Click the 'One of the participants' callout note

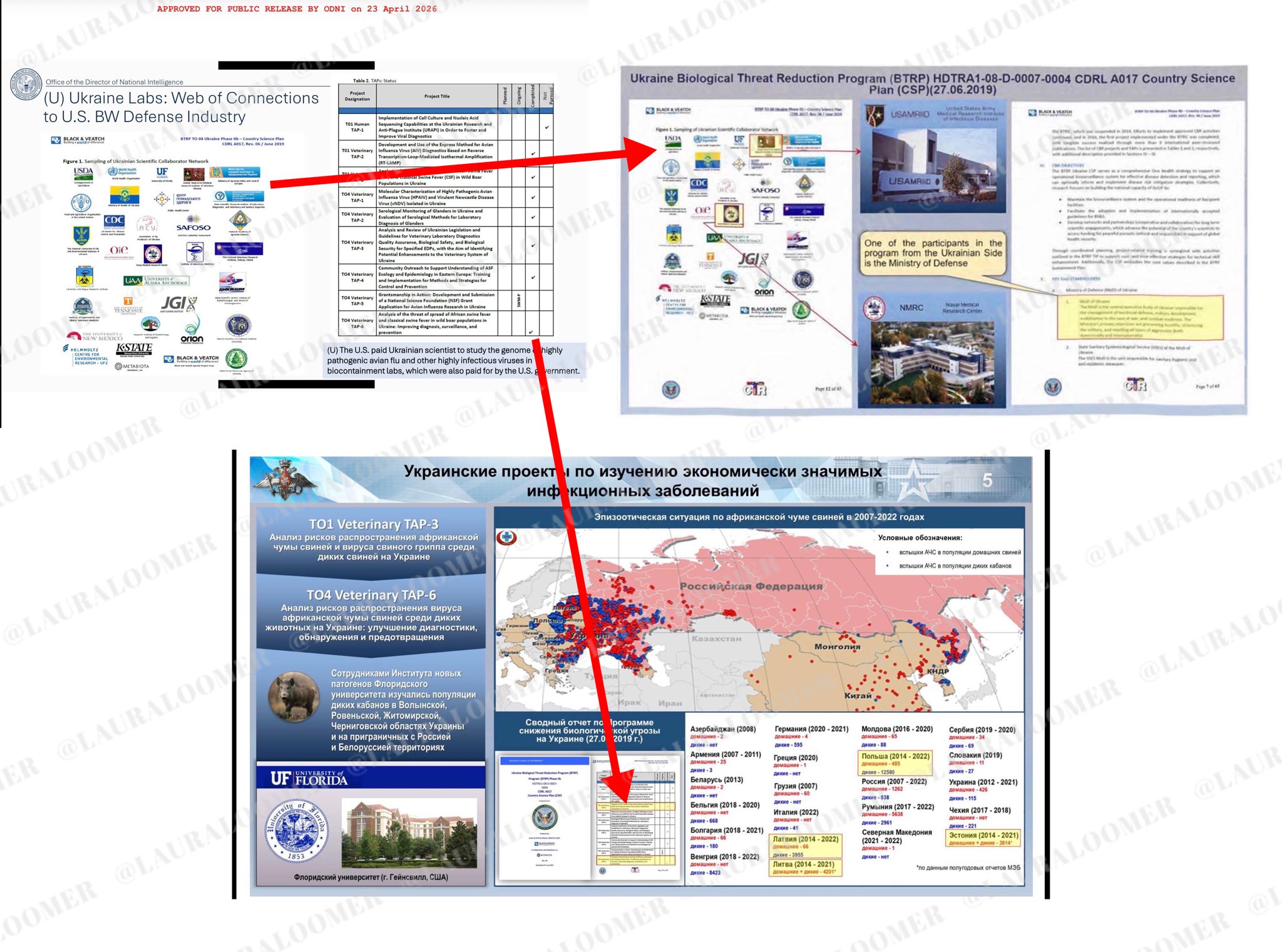coord(933,253)
